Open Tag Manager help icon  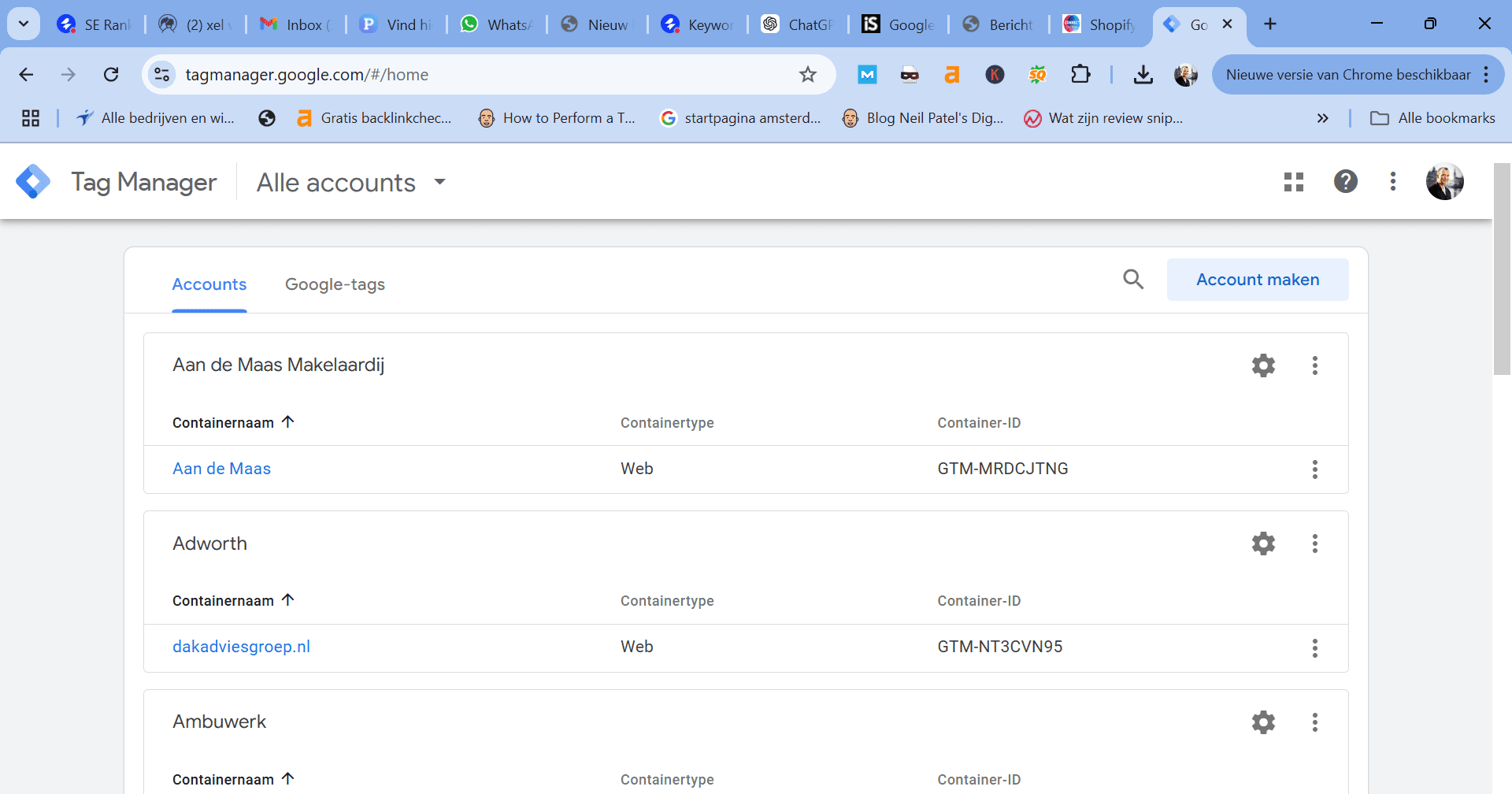tap(1345, 182)
